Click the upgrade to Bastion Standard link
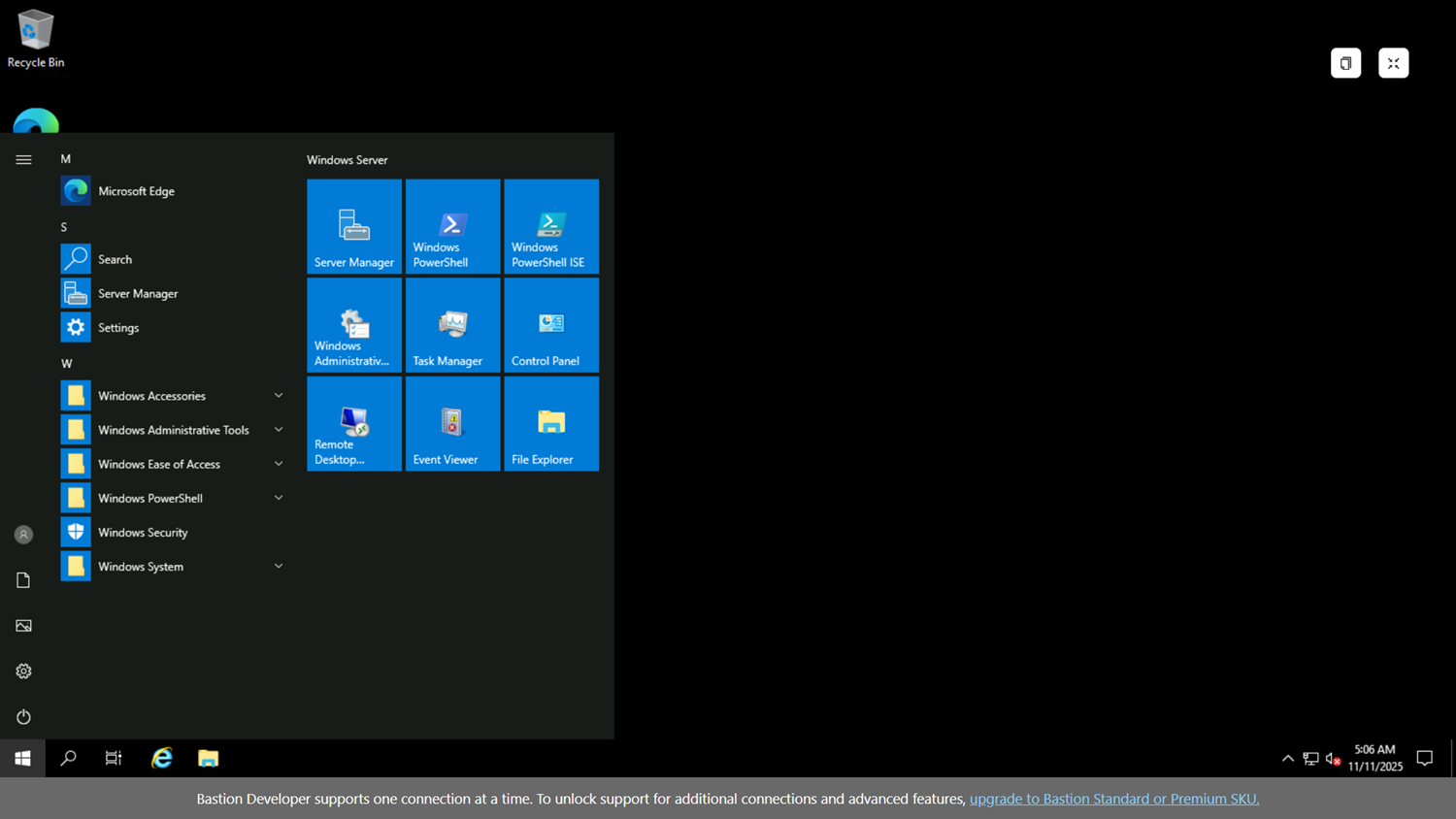Viewport: 1456px width, 819px height. coord(1113,799)
